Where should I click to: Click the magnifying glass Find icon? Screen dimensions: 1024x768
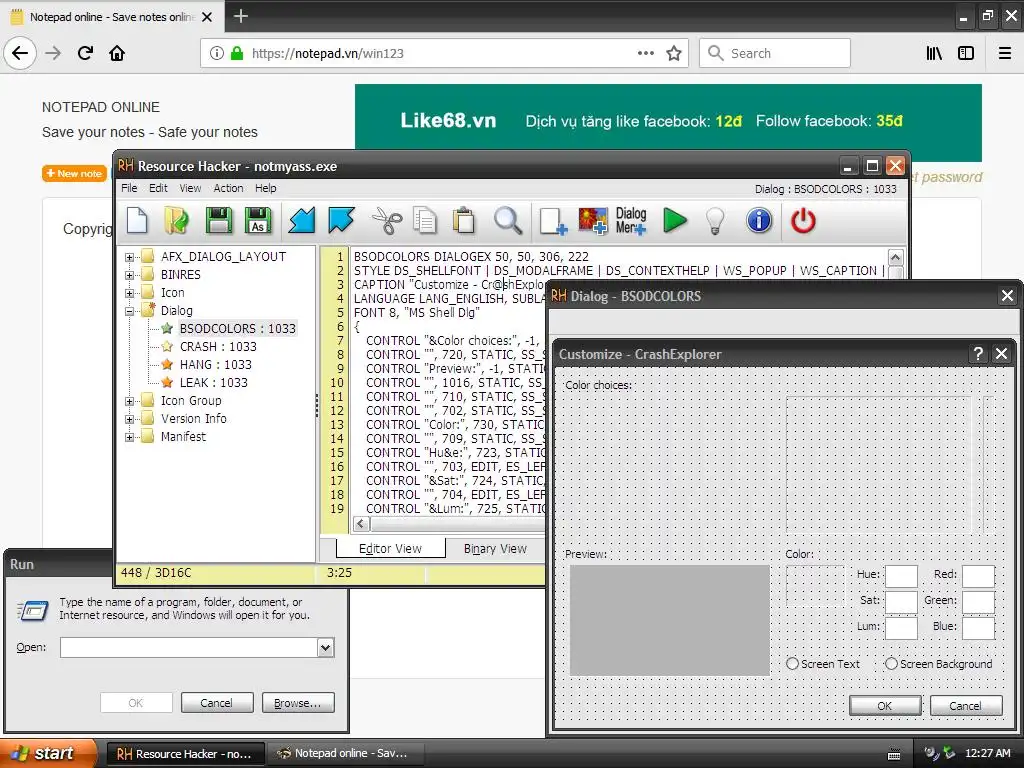[508, 221]
